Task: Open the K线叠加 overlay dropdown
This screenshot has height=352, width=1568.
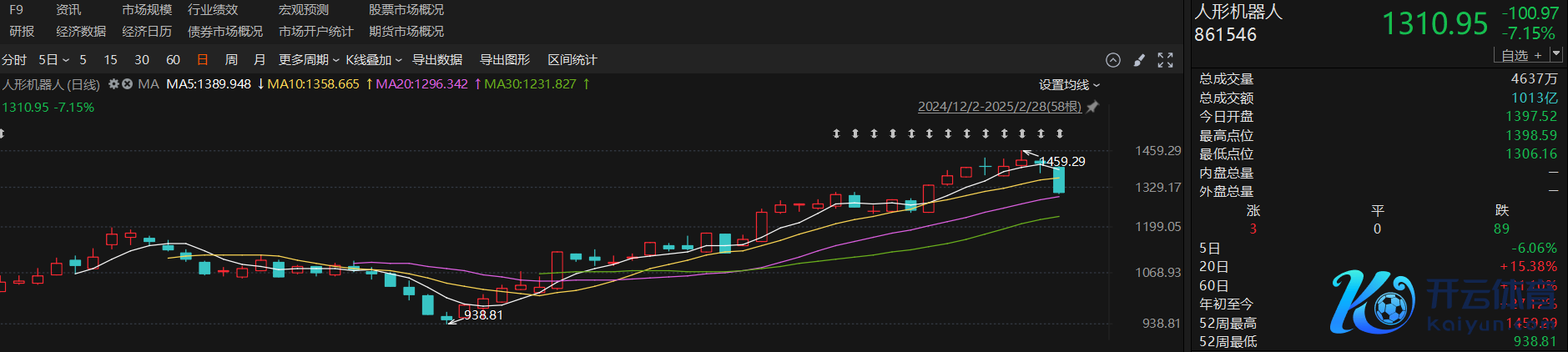Action: coord(373,60)
